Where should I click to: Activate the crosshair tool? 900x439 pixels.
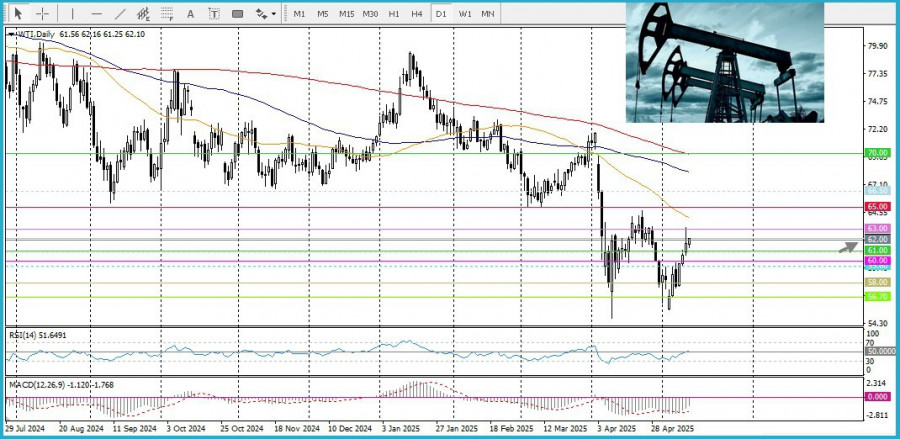tap(42, 13)
